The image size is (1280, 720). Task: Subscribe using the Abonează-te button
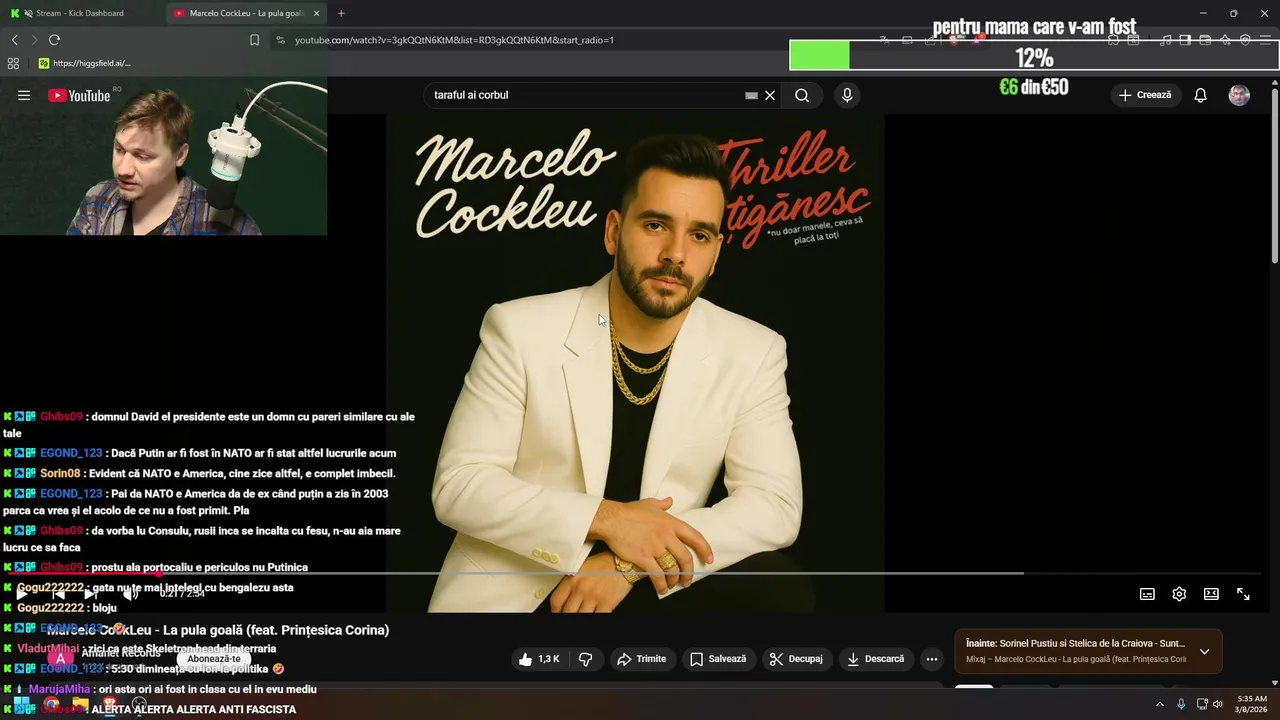tap(214, 659)
